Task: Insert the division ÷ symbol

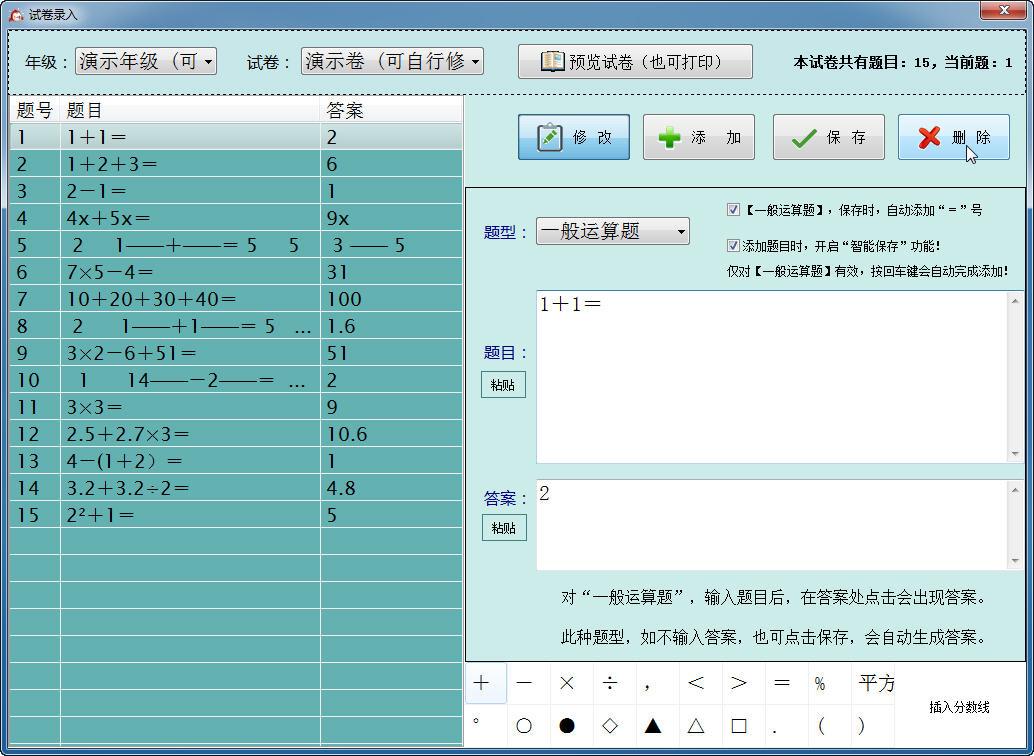Action: [610, 683]
